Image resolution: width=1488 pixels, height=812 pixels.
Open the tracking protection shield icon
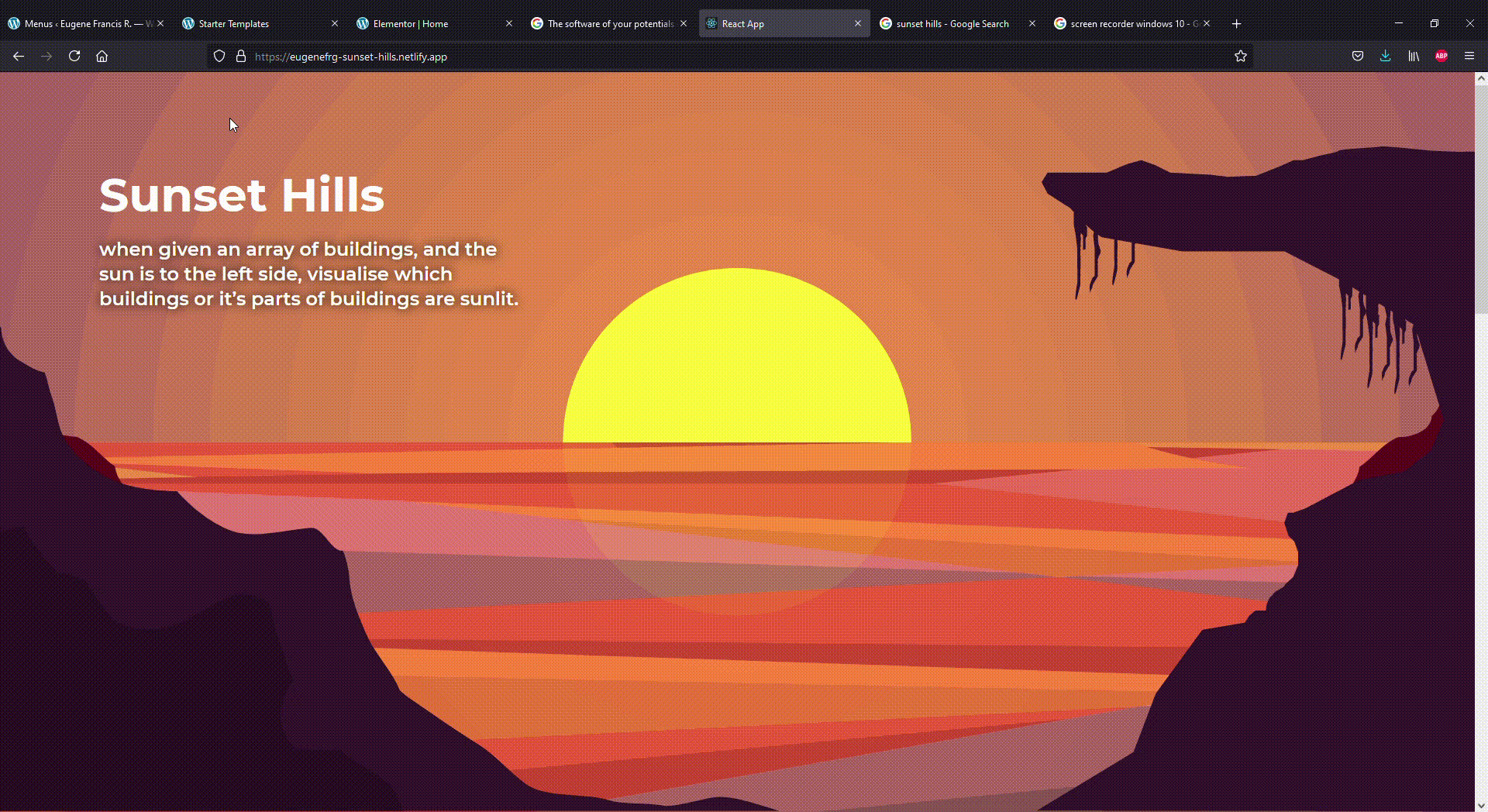[x=219, y=56]
